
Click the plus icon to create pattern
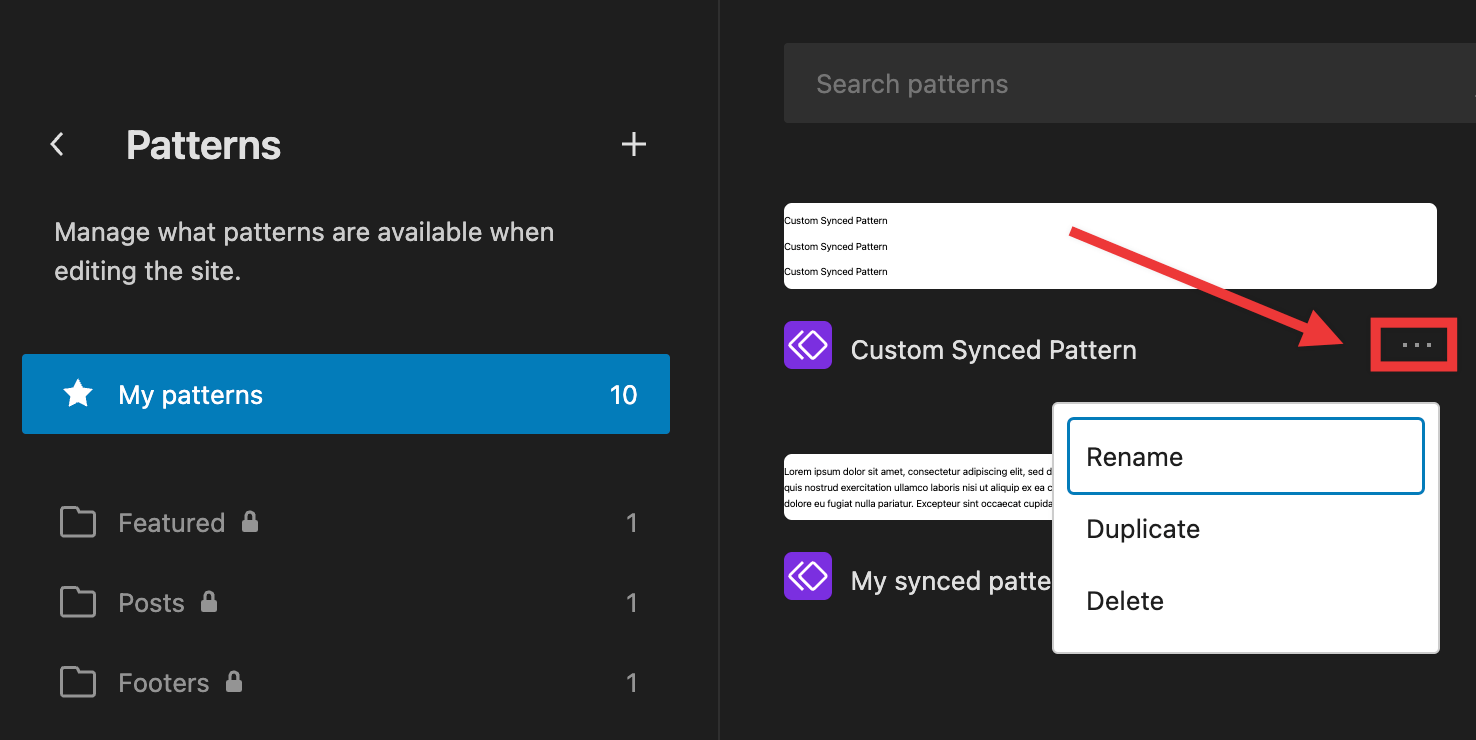click(x=634, y=145)
